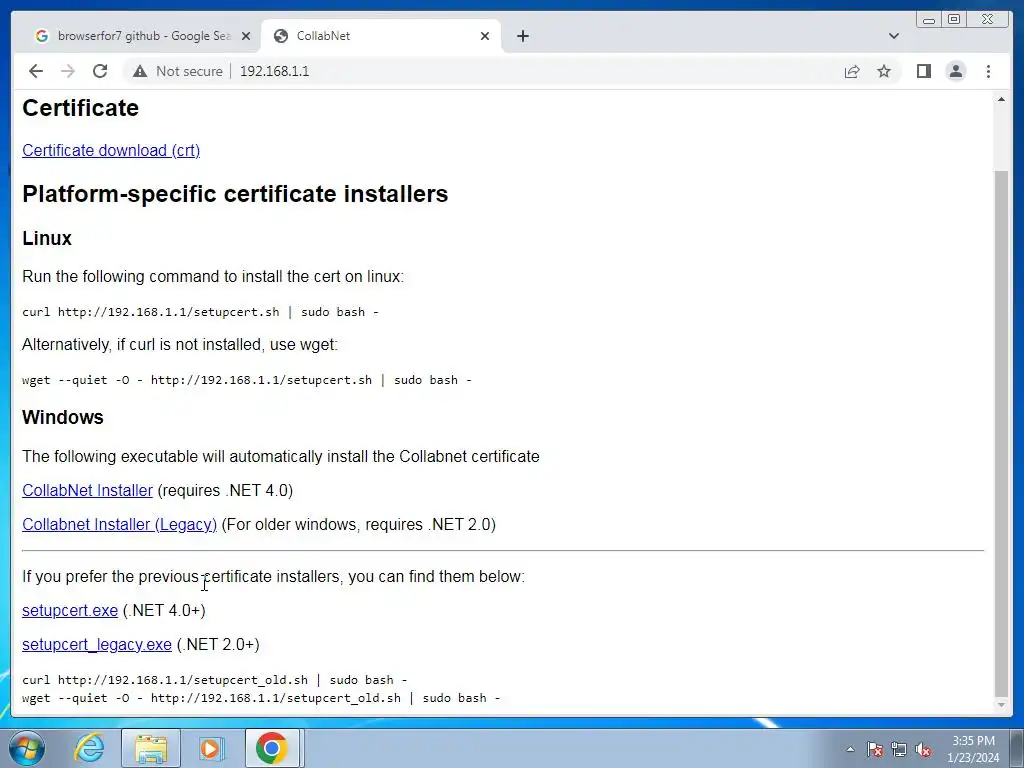This screenshot has width=1024, height=768.
Task: Launch Internet Explorer from taskbar
Action: pos(89,748)
